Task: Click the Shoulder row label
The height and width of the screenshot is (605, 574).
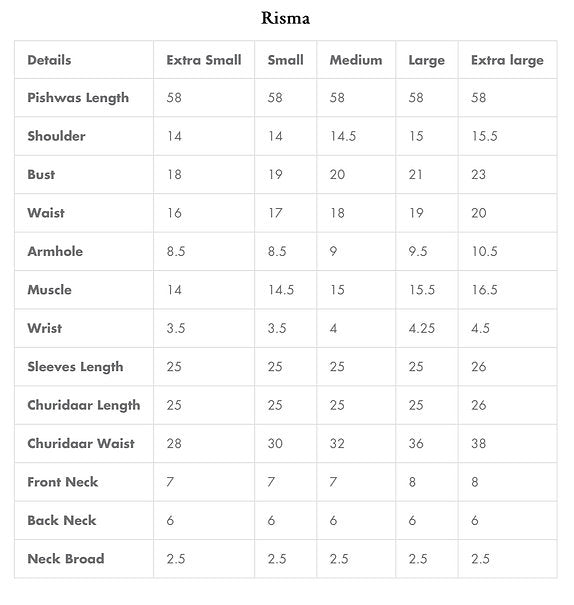Action: (x=57, y=136)
